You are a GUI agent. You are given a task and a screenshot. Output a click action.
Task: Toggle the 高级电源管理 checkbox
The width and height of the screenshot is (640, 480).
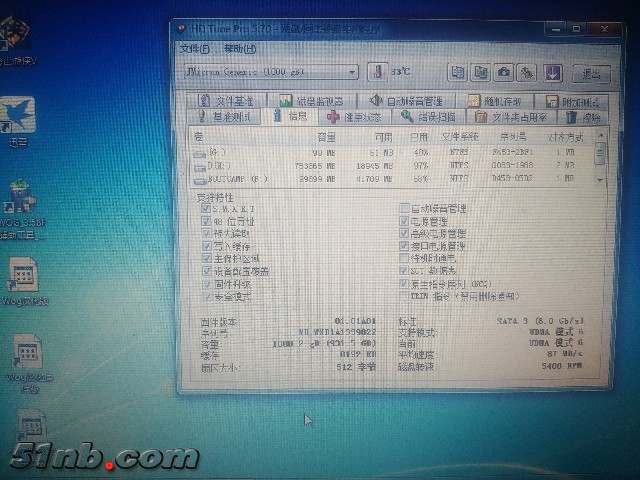tap(404, 233)
